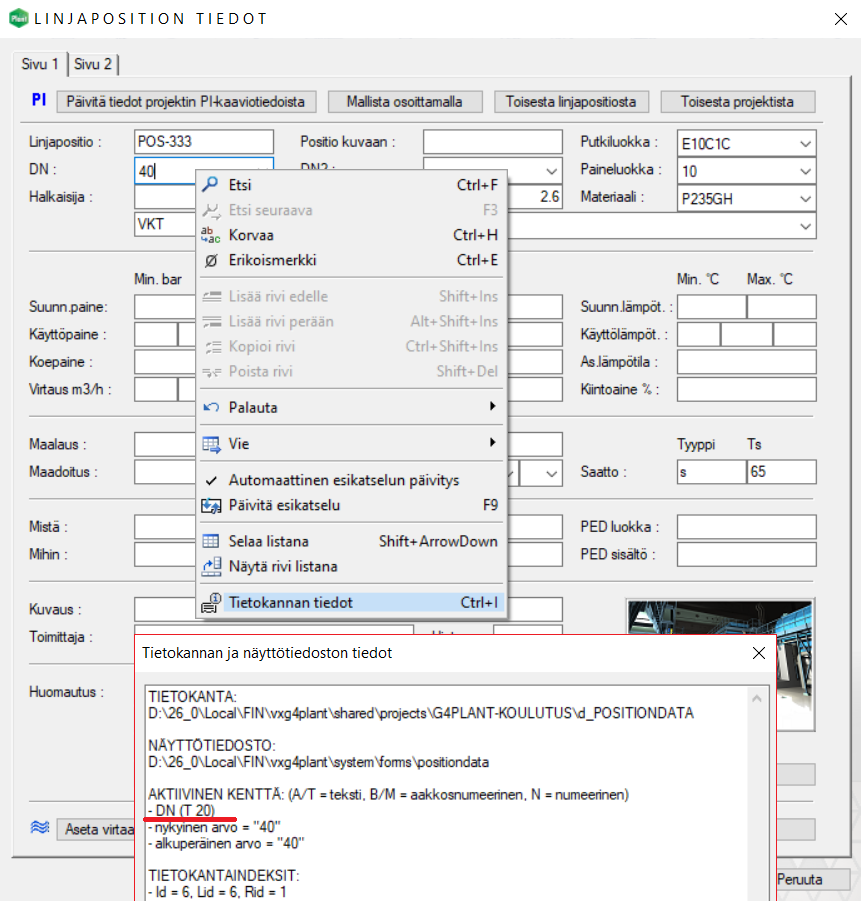Open the Putkiluokka dropdown showing E10C1C
Image resolution: width=861 pixels, height=901 pixels.
pos(806,144)
